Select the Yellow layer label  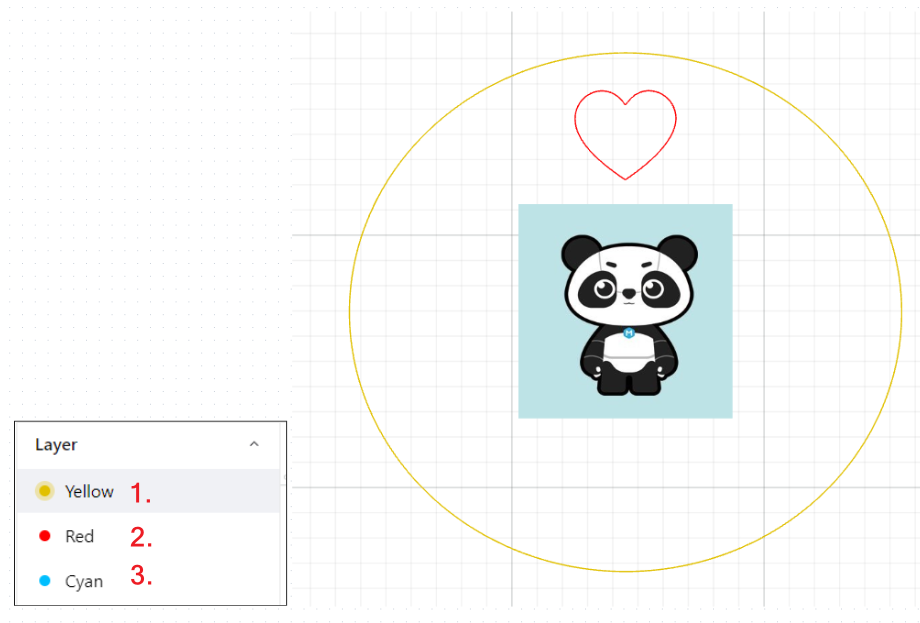pyautogui.click(x=89, y=492)
